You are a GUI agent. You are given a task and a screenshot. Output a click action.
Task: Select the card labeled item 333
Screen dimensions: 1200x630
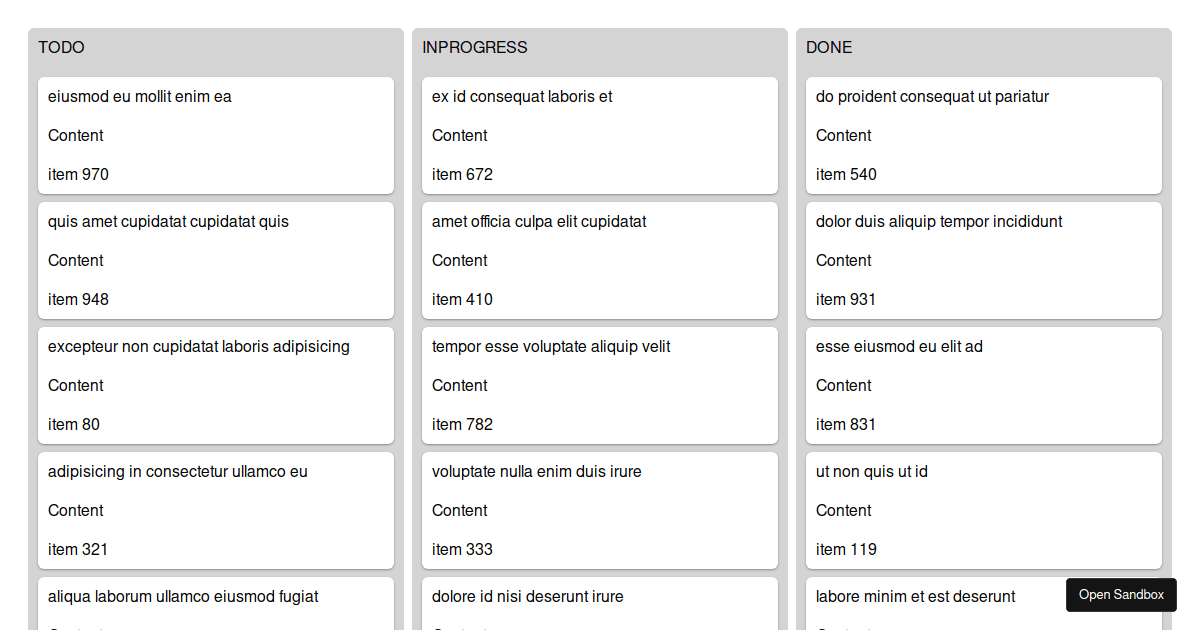tap(599, 510)
